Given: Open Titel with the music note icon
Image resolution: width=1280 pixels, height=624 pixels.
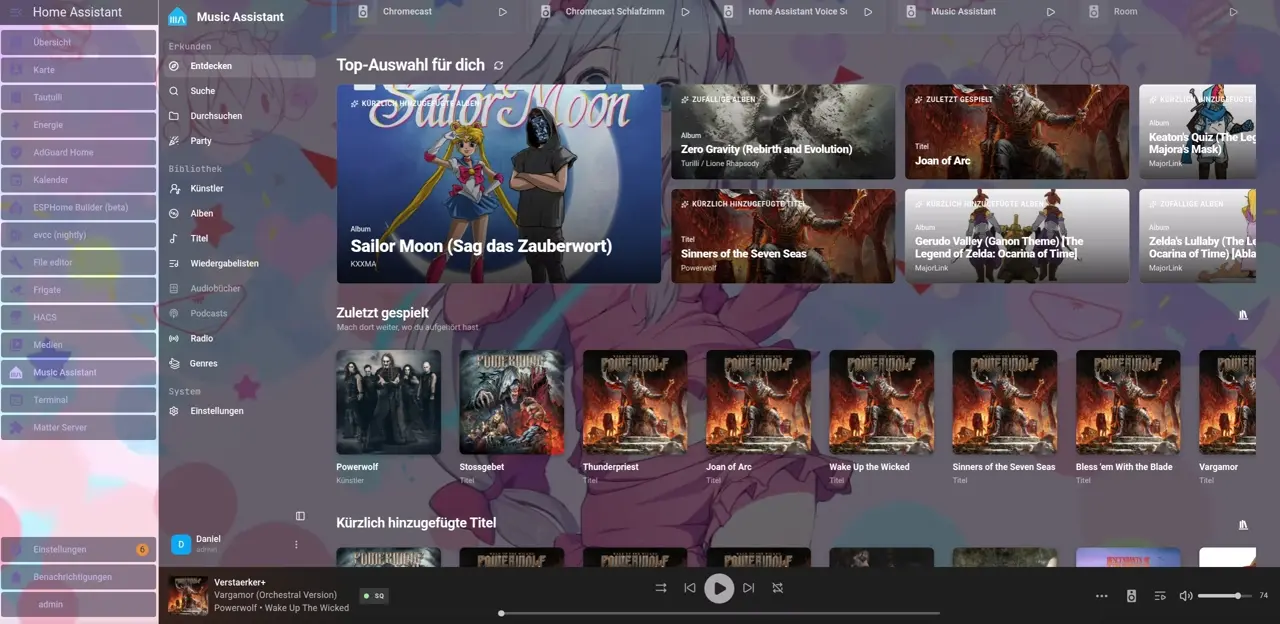Looking at the screenshot, I should pyautogui.click(x=238, y=238).
